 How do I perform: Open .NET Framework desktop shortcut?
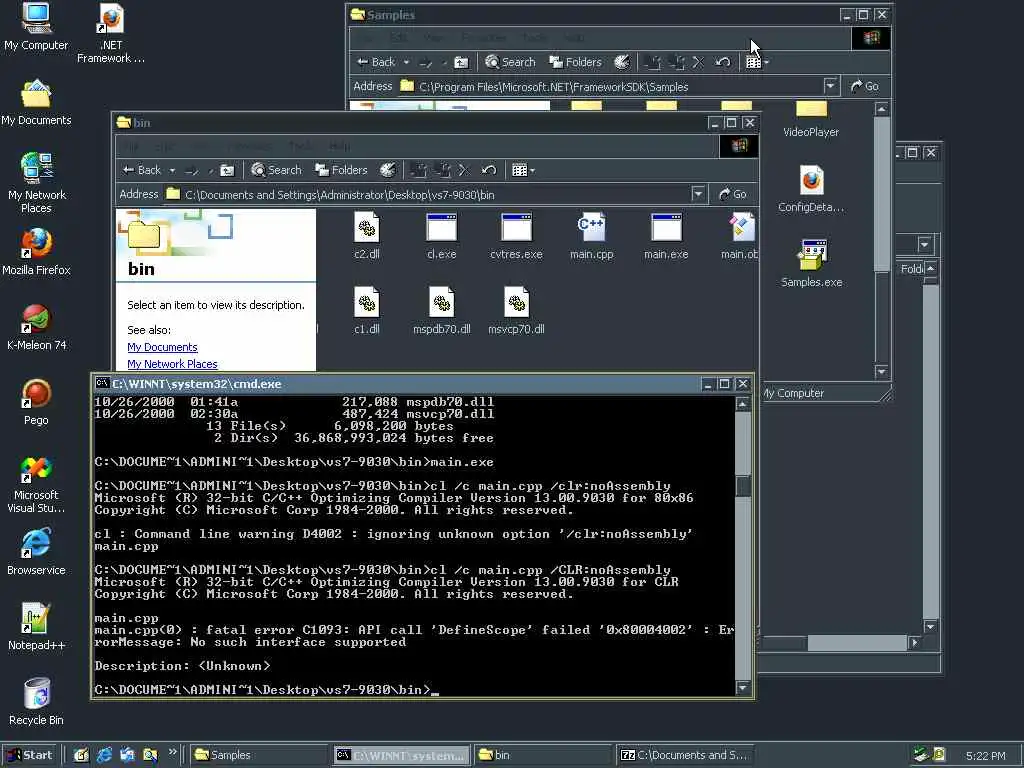111,33
